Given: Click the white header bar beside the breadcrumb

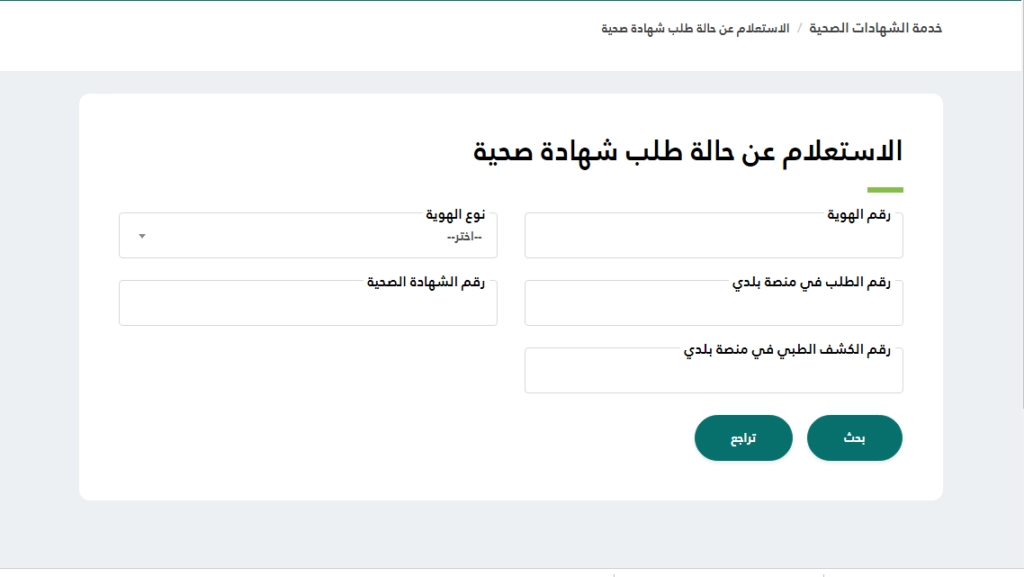Looking at the screenshot, I should 300,35.
